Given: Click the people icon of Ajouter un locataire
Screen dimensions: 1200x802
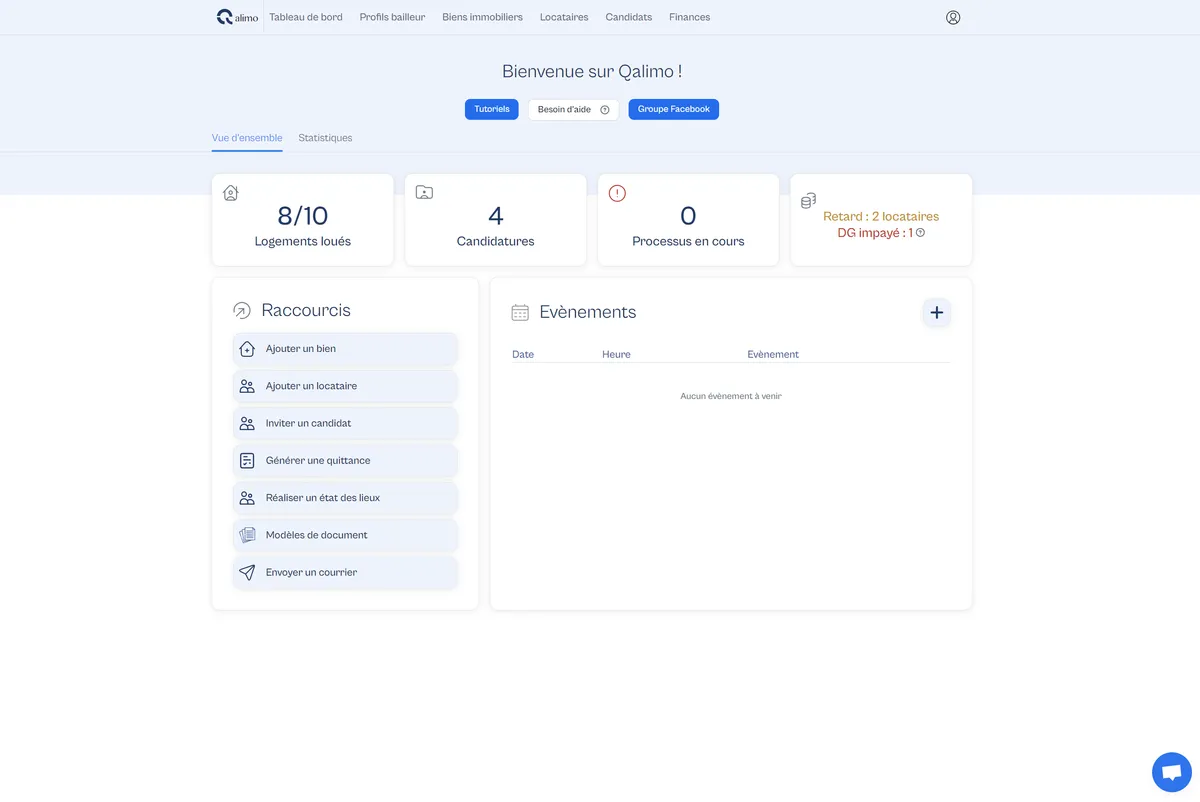Looking at the screenshot, I should pyautogui.click(x=247, y=386).
